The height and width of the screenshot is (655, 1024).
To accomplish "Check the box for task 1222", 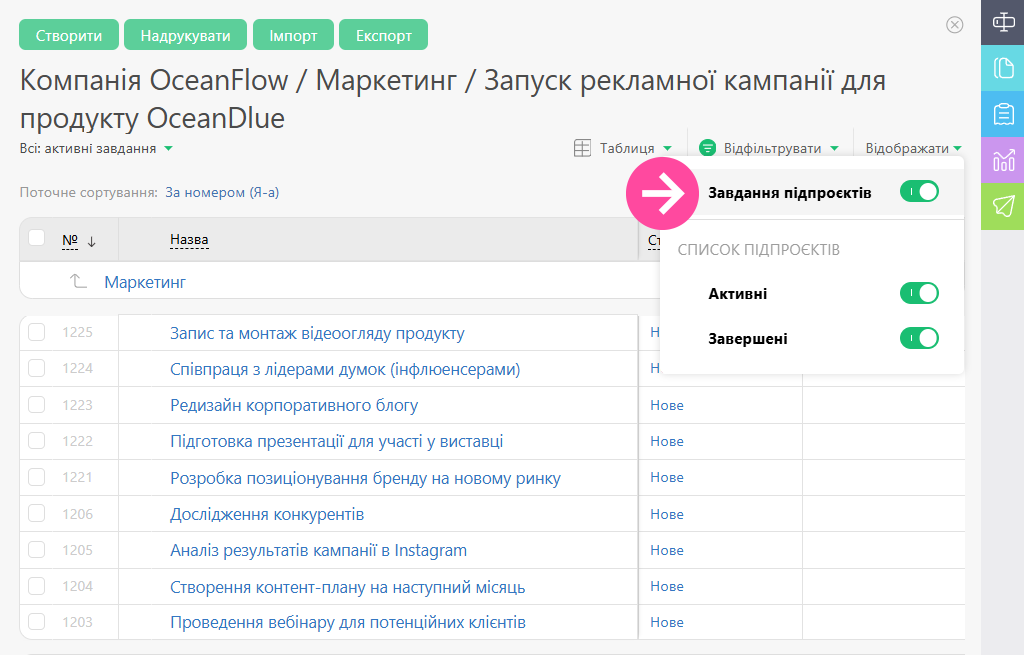I will click(37, 441).
